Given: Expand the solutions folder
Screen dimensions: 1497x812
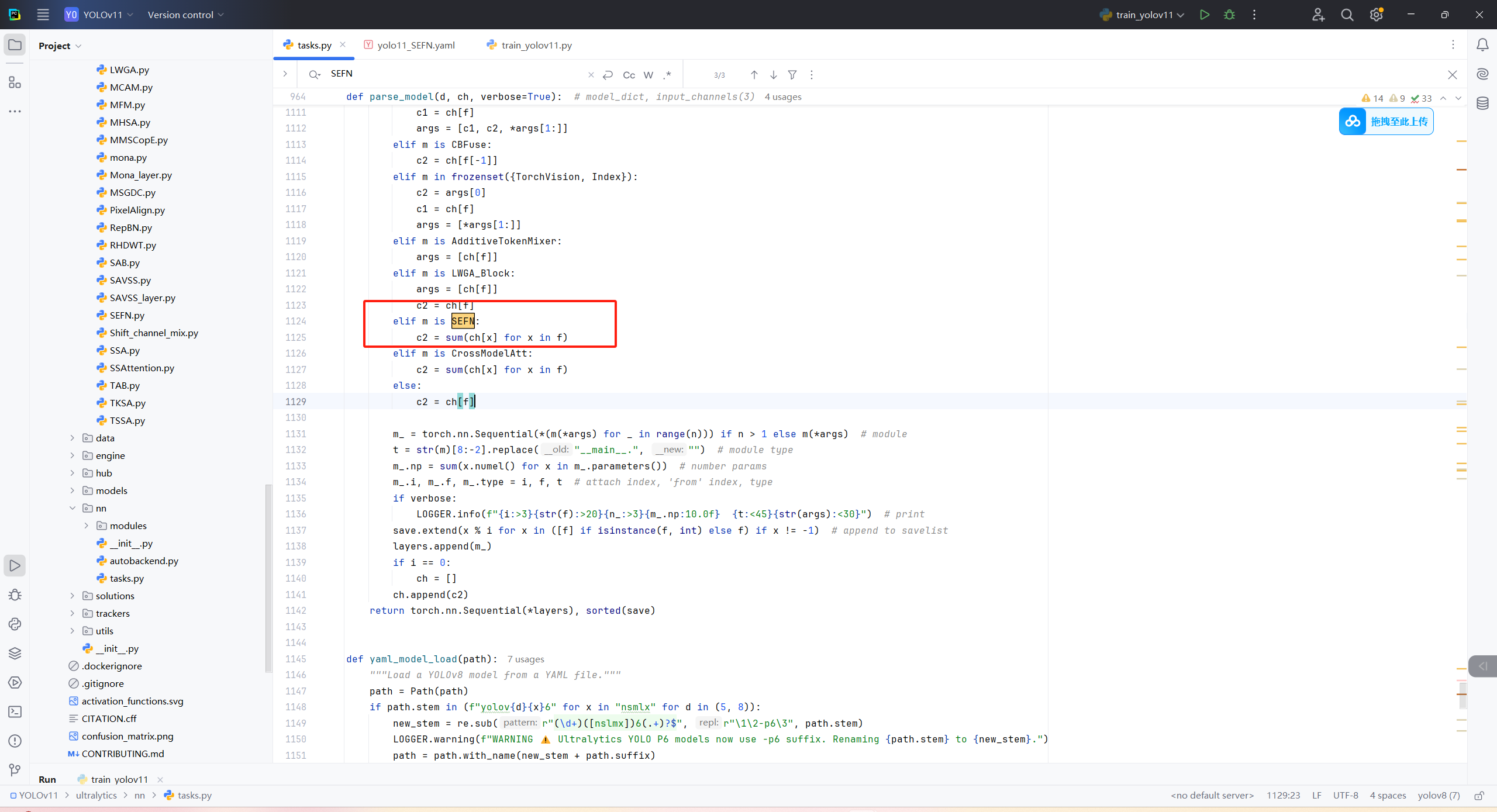Looking at the screenshot, I should click(73, 596).
